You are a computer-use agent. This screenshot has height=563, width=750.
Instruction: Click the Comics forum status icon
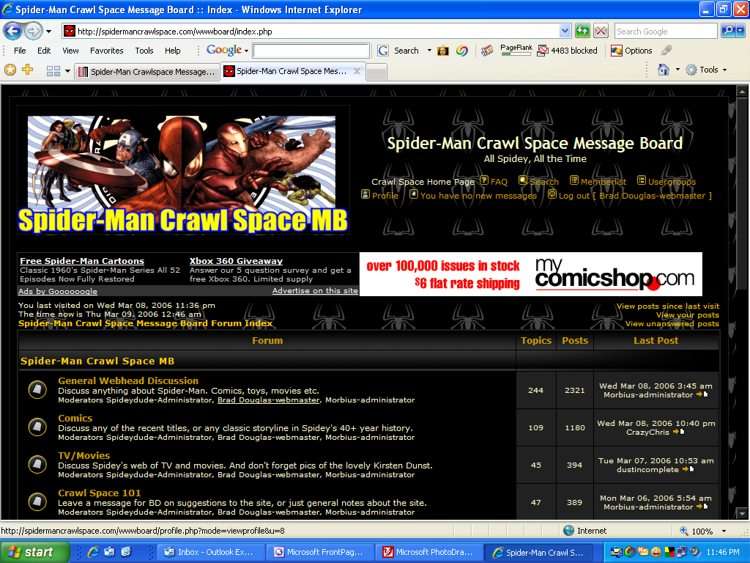tap(37, 427)
